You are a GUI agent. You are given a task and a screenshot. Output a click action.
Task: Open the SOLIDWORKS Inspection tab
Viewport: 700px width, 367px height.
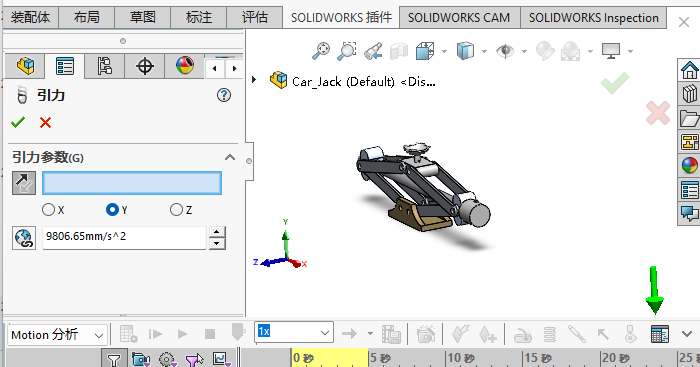coord(594,17)
